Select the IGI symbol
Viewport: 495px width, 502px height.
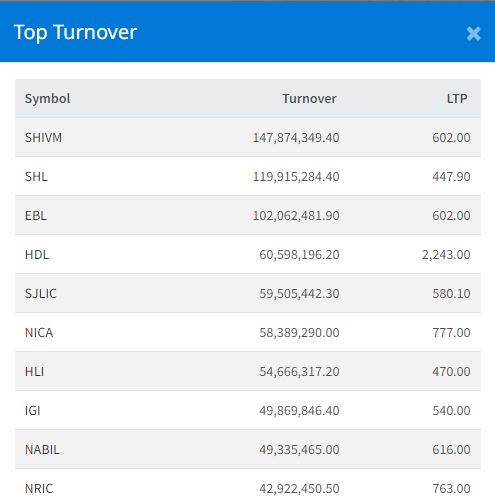point(33,411)
